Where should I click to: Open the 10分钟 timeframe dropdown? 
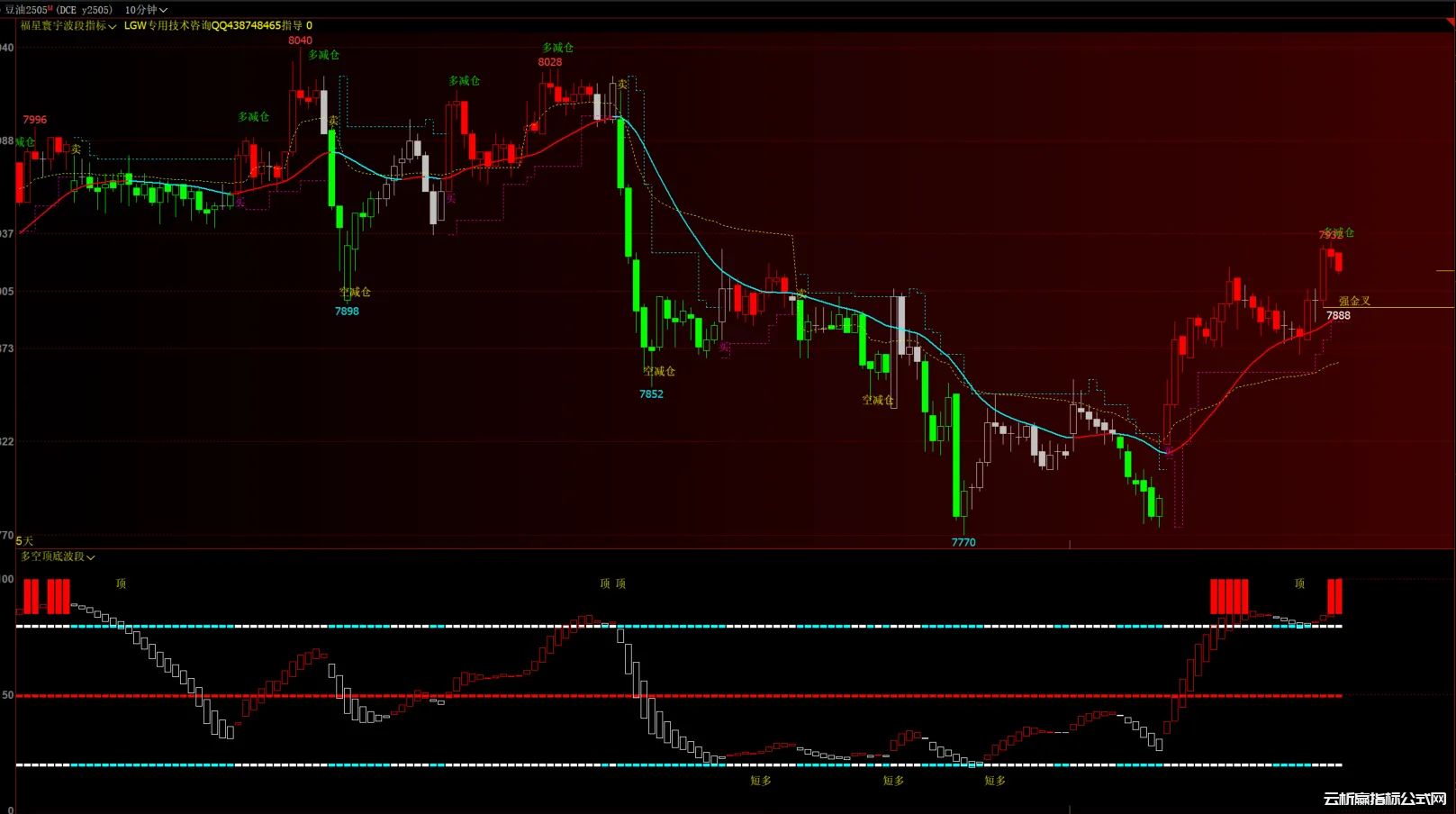pos(146,10)
